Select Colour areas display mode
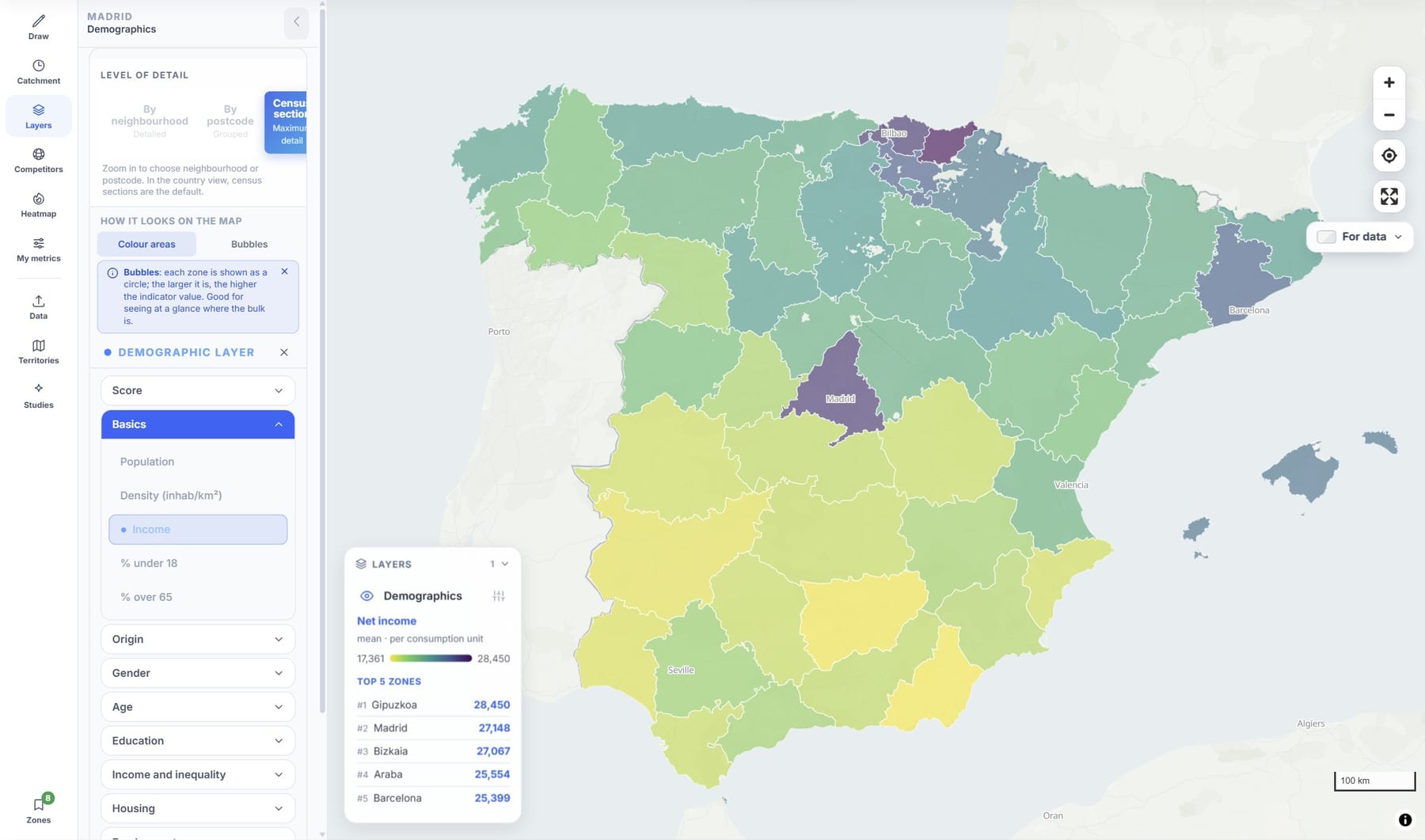Image resolution: width=1425 pixels, height=840 pixels. click(146, 244)
